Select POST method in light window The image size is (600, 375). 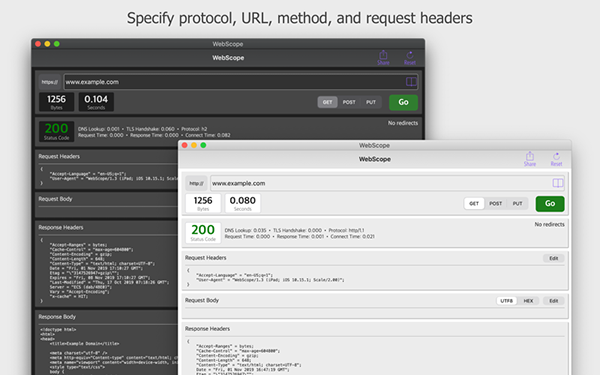pyautogui.click(x=496, y=204)
